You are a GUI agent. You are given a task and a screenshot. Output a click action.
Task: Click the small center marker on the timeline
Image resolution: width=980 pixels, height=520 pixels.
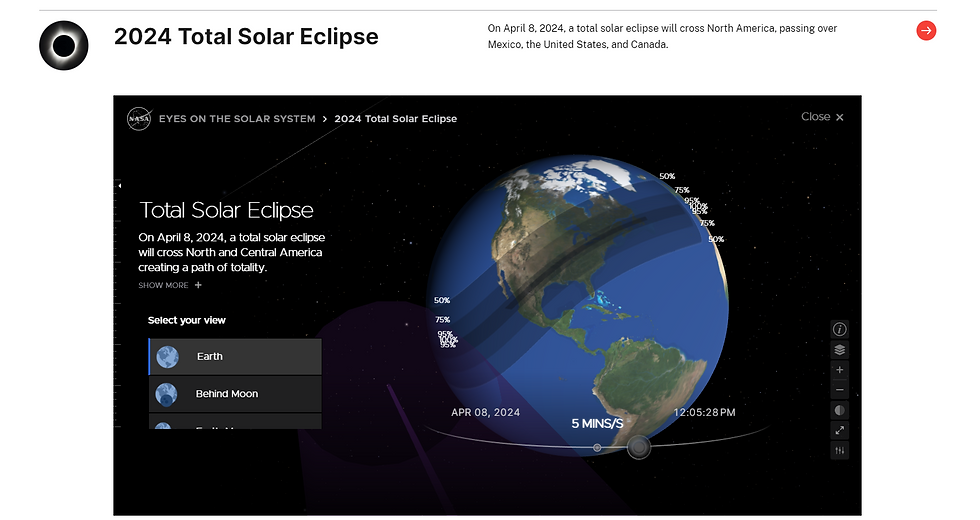click(x=597, y=447)
